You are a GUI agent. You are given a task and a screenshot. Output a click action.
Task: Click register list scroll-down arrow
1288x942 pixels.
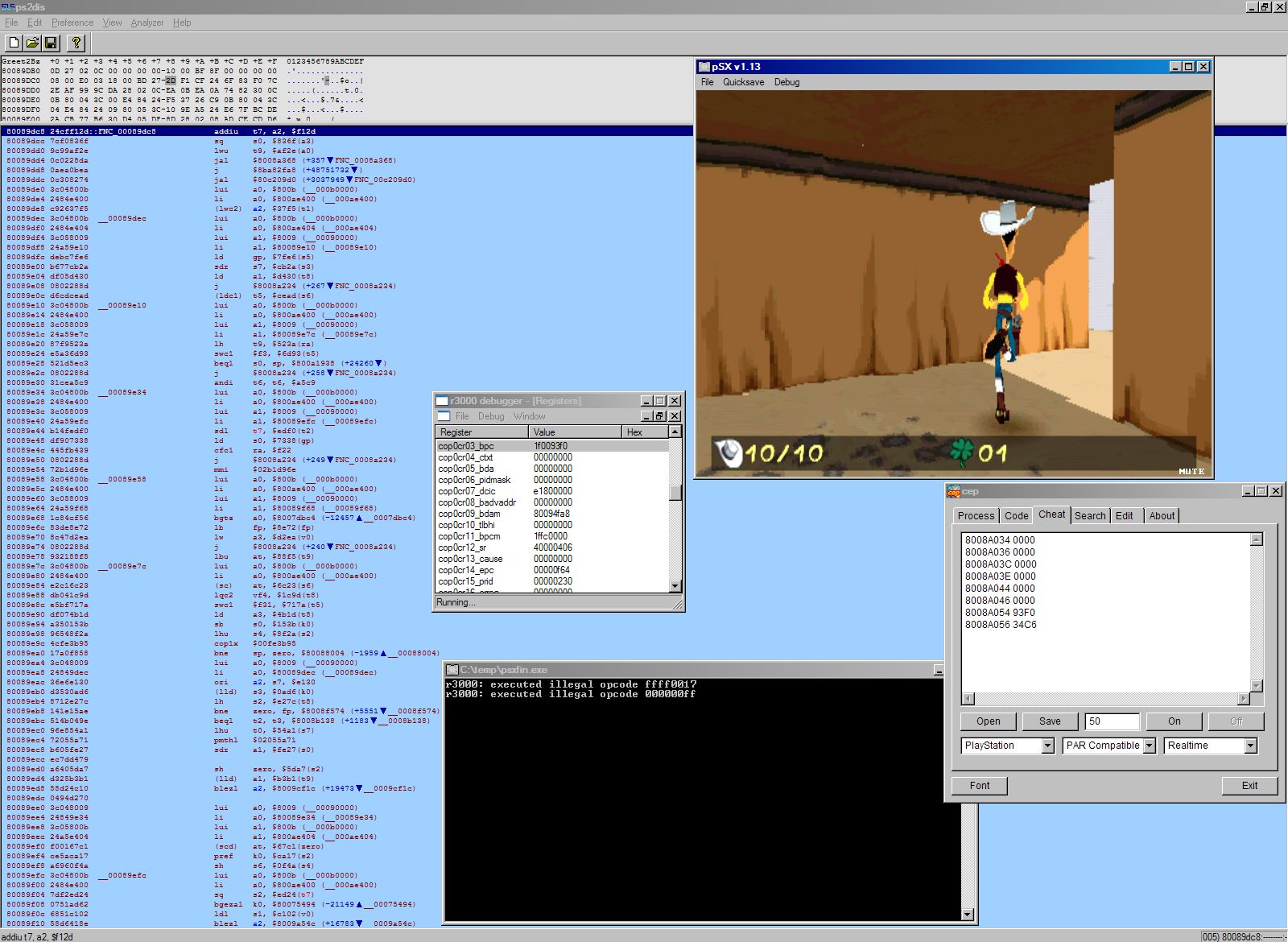coord(675,586)
